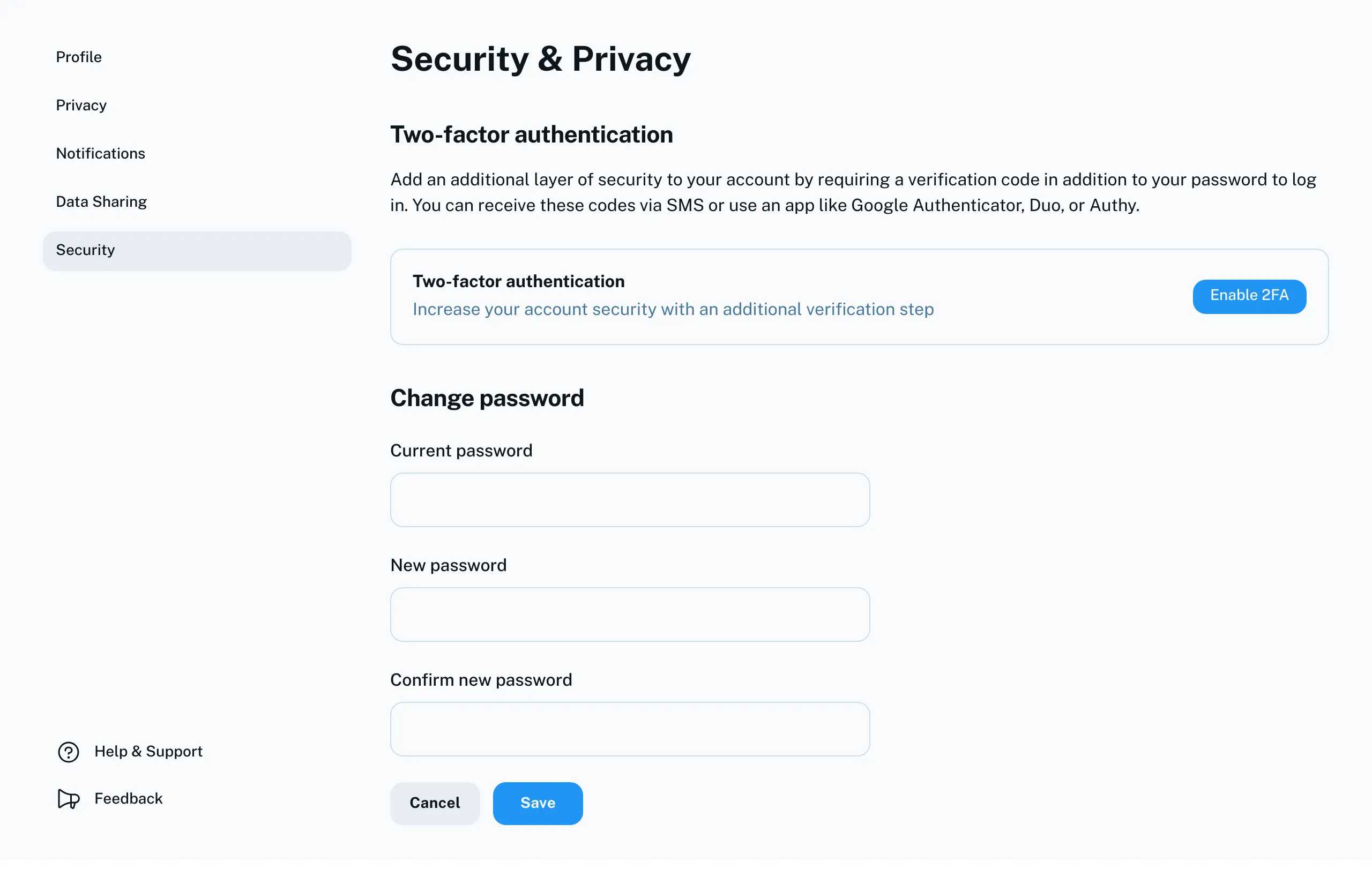Cancel the password change
1372x869 pixels.
click(x=435, y=803)
